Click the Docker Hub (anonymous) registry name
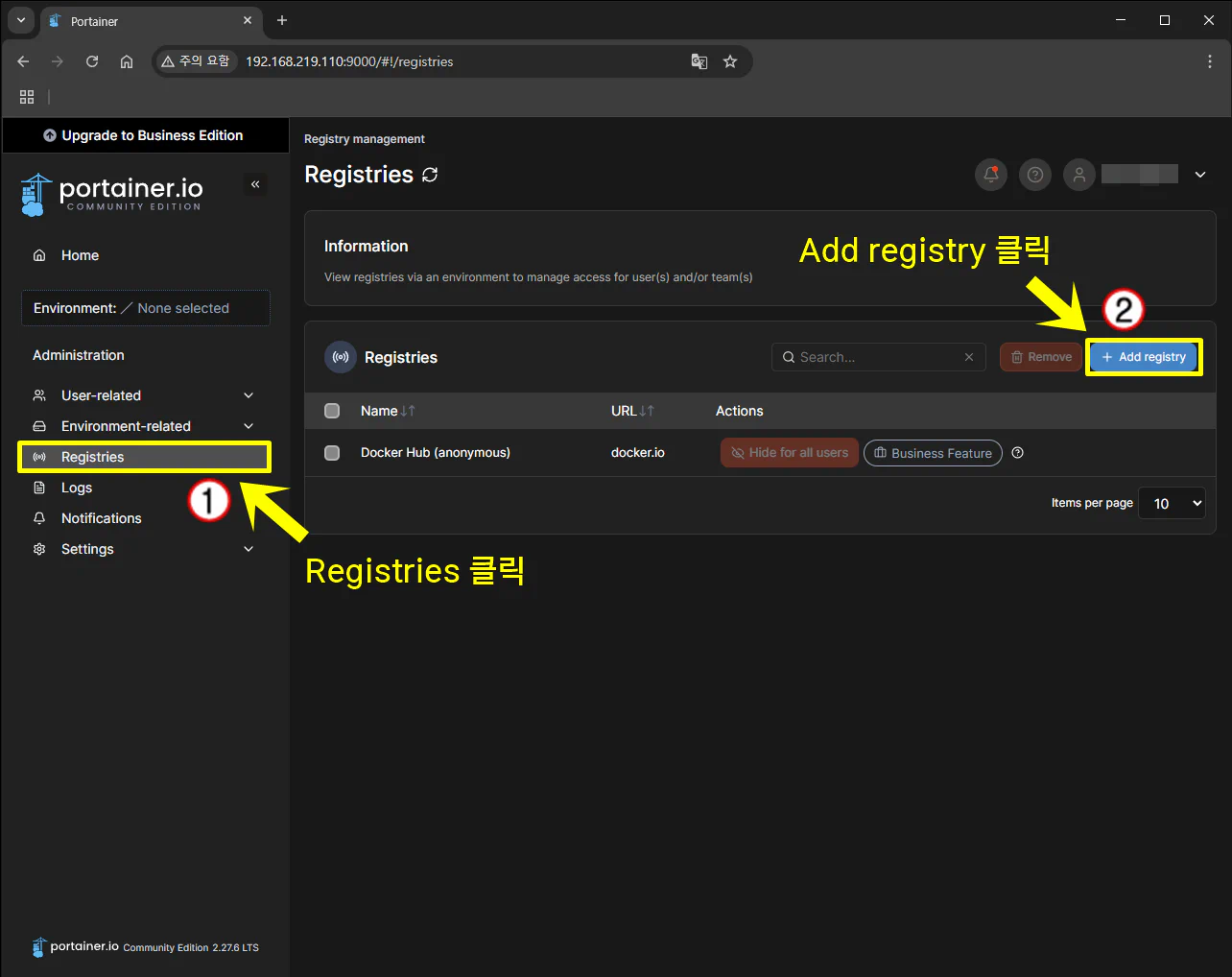Viewport: 1232px width, 977px height. [436, 453]
